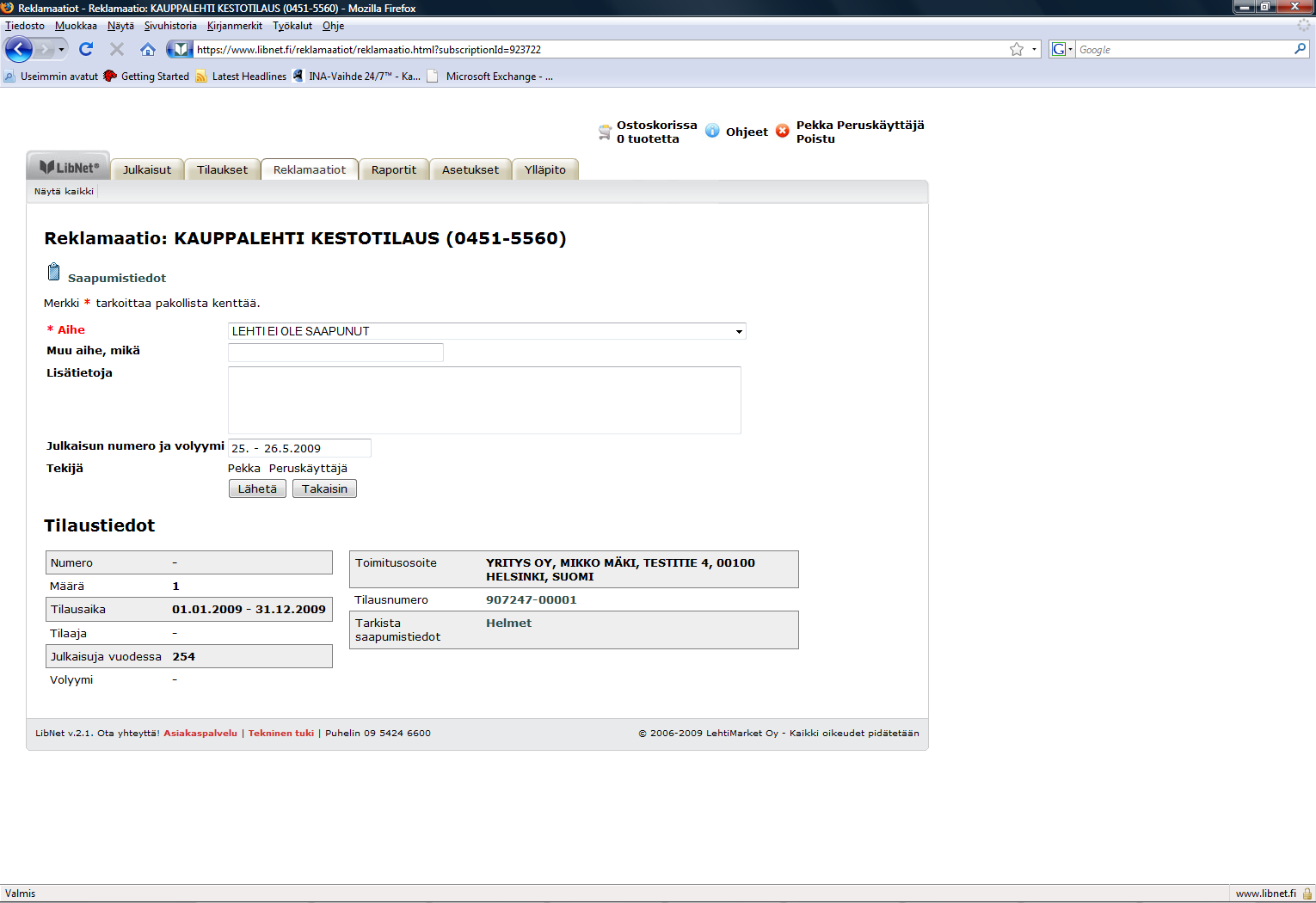This screenshot has height=903, width=1316.
Task: Open the Ohje menu
Action: click(333, 26)
